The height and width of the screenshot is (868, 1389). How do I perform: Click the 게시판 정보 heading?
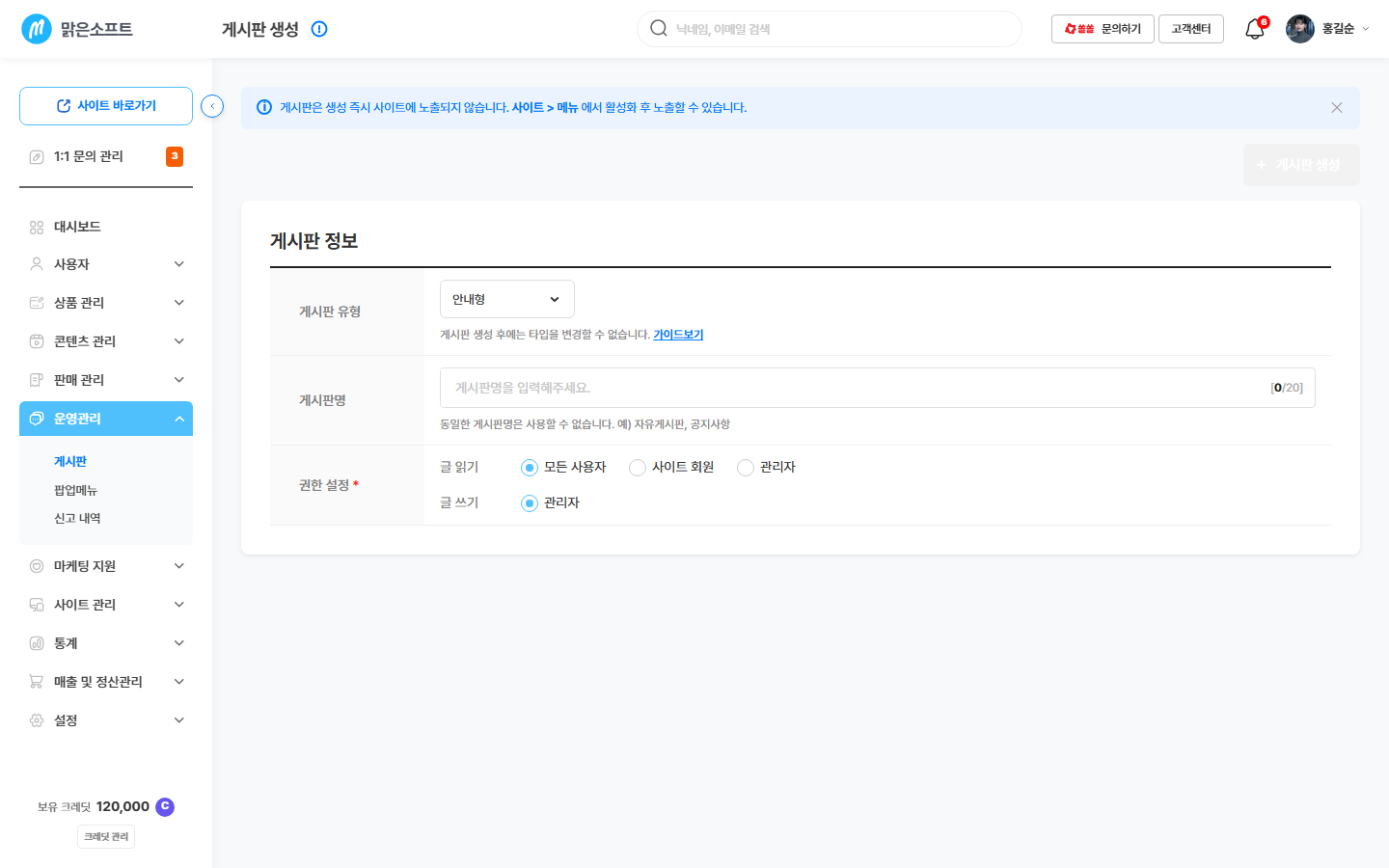[314, 241]
